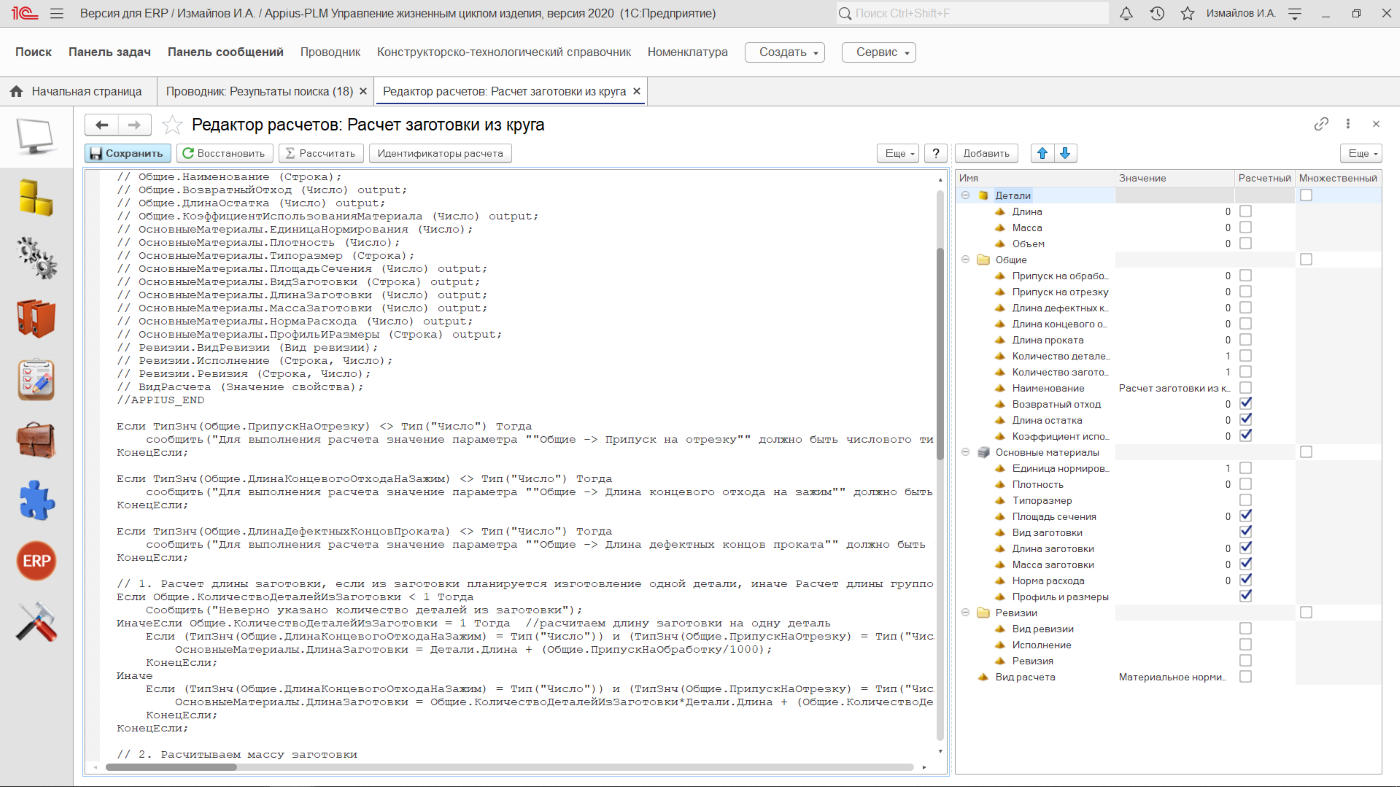Copy link to this form via chain icon

coord(1321,124)
